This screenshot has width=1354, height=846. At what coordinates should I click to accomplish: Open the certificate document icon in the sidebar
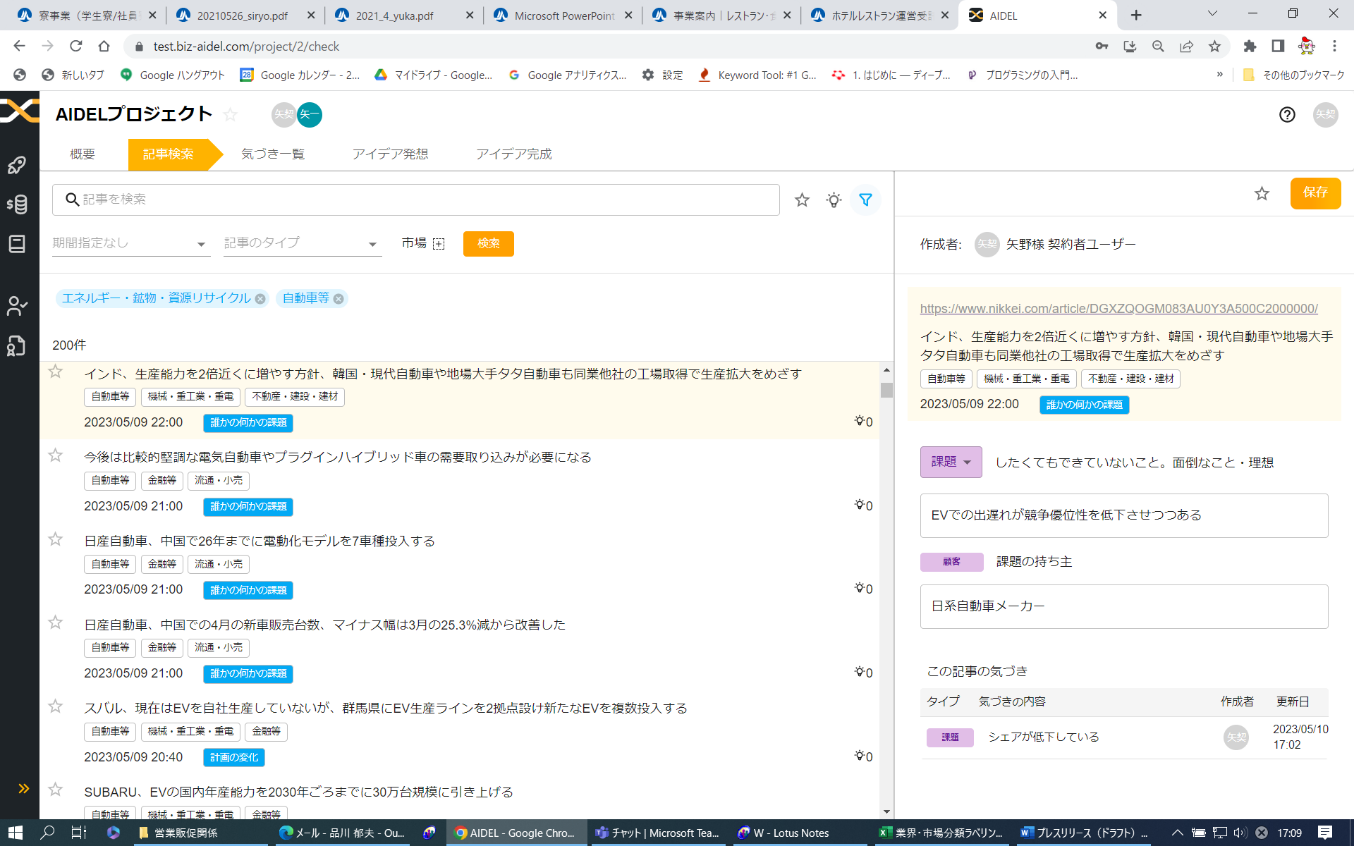coord(16,345)
